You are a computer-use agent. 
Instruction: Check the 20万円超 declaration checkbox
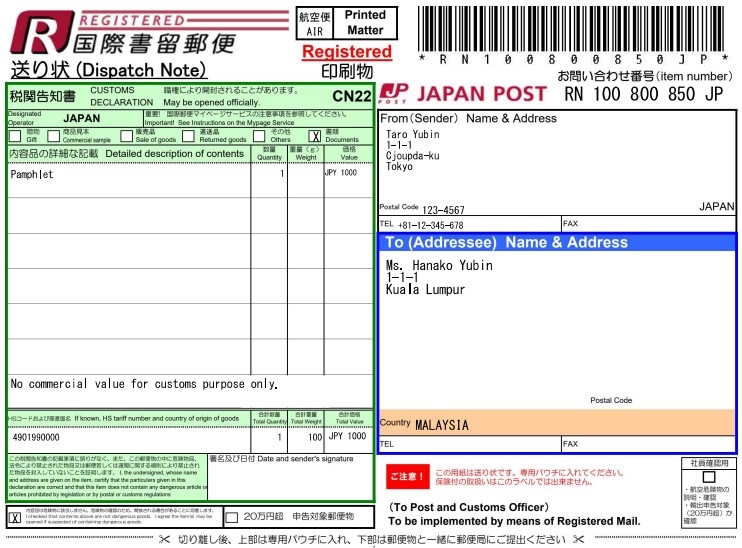[x=232, y=517]
